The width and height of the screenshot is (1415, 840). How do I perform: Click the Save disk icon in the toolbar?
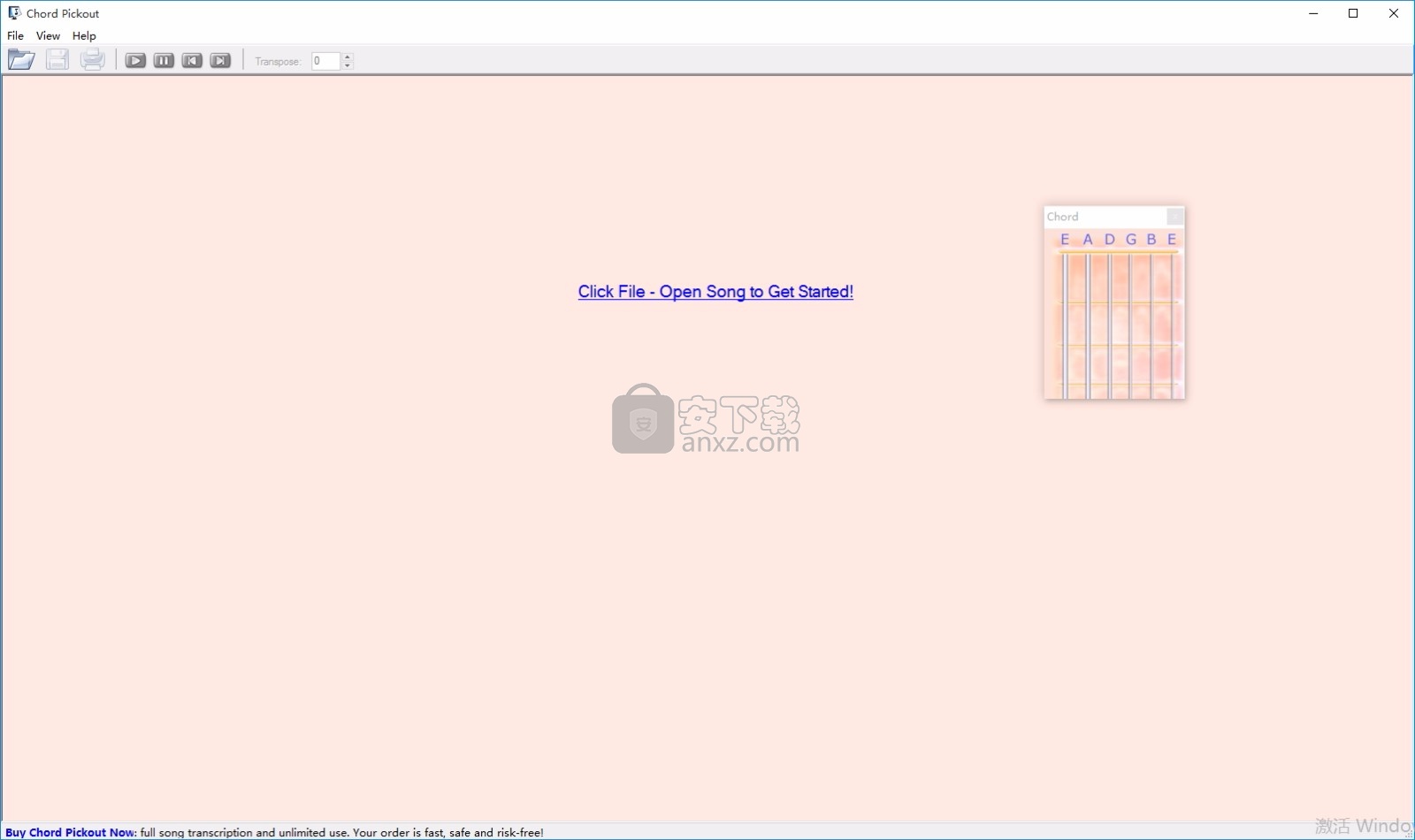click(x=57, y=60)
